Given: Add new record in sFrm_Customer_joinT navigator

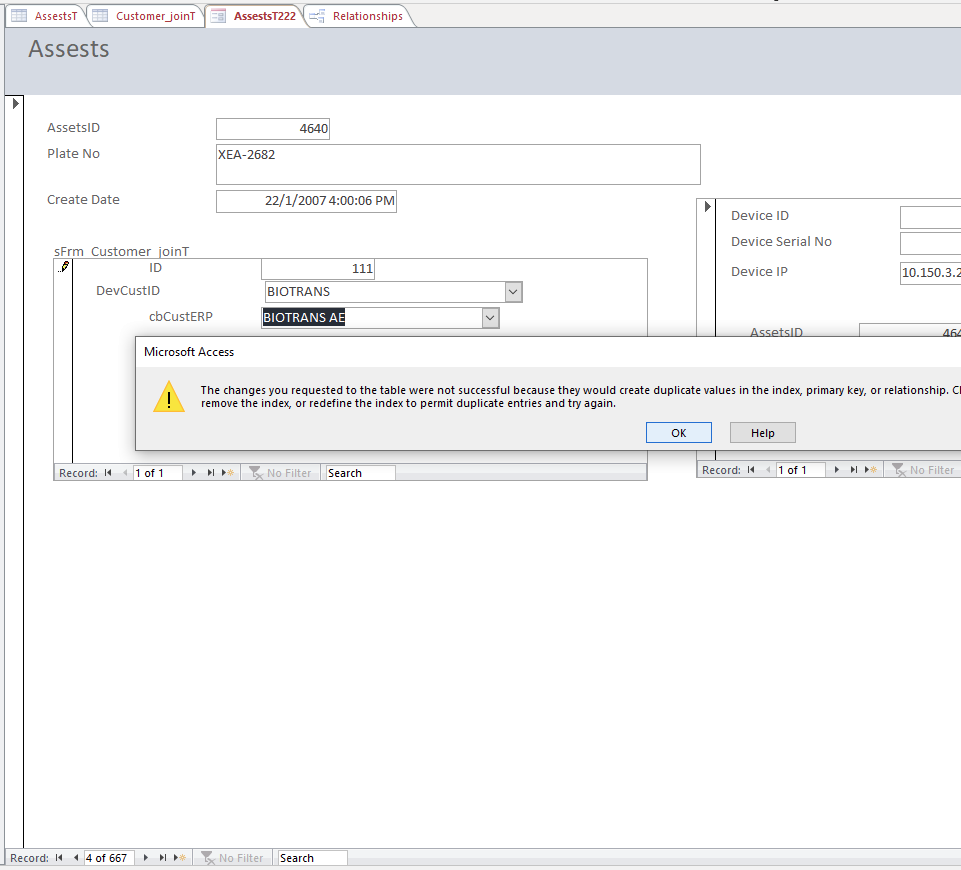Looking at the screenshot, I should [x=228, y=472].
